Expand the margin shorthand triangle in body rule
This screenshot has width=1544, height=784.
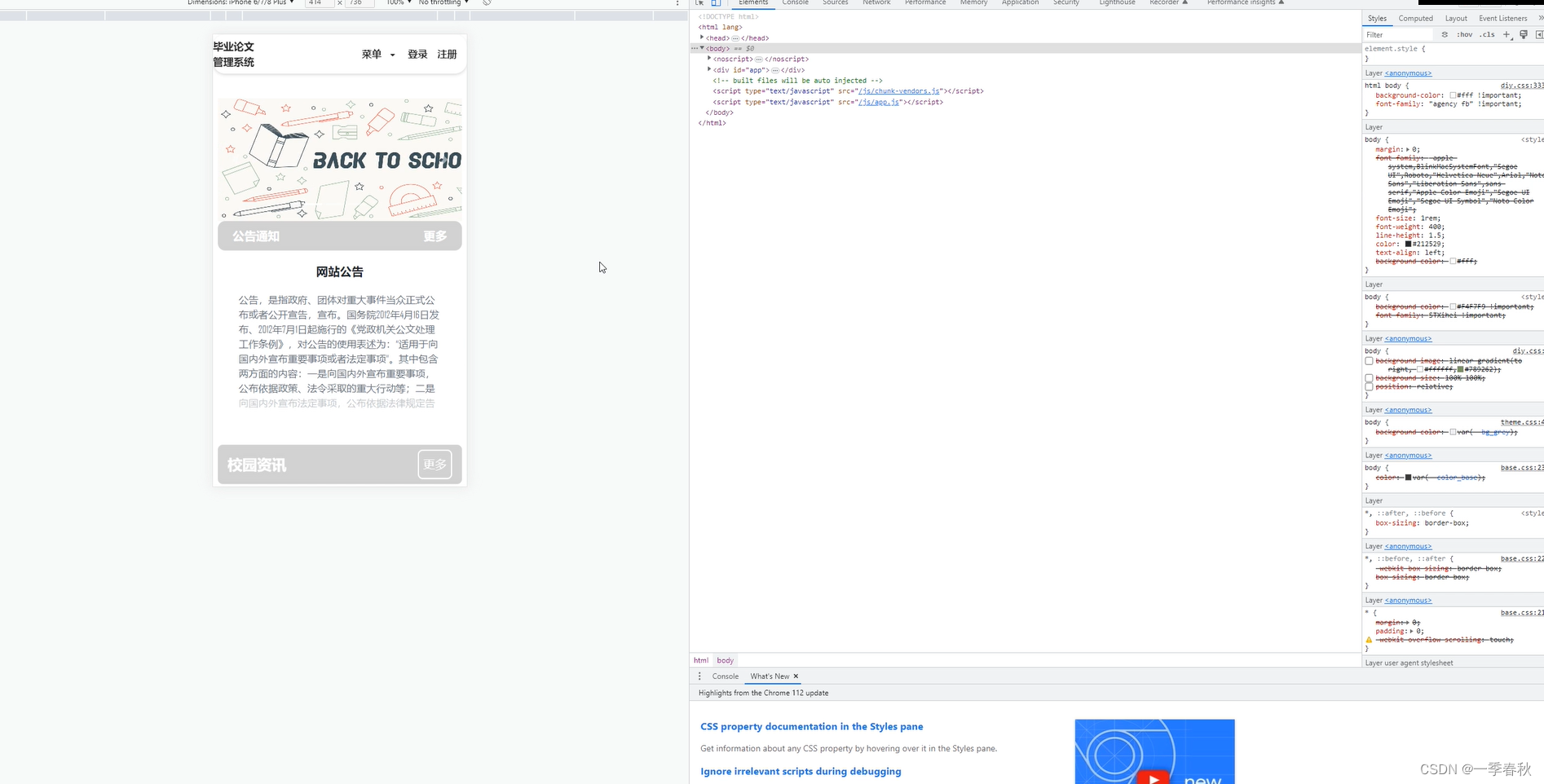point(1408,149)
